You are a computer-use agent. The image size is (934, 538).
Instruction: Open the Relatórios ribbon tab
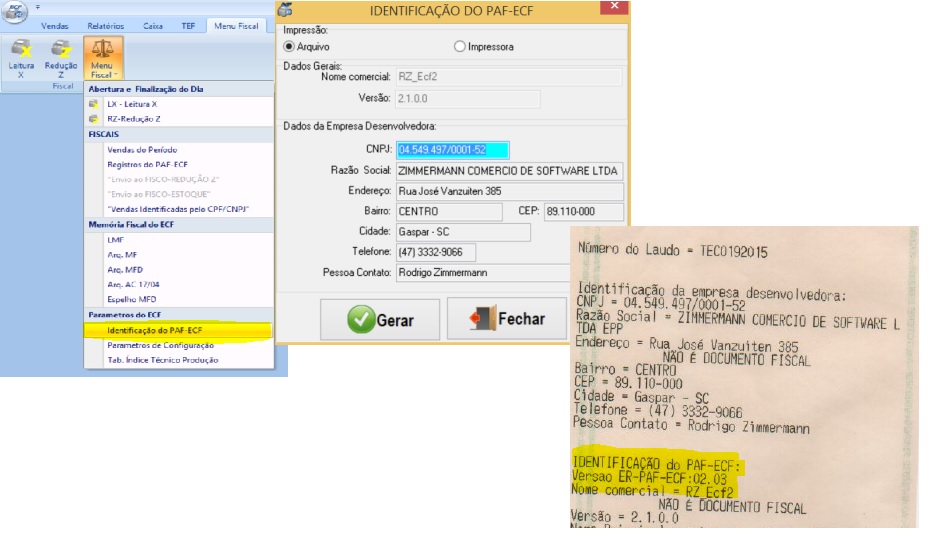click(x=105, y=26)
